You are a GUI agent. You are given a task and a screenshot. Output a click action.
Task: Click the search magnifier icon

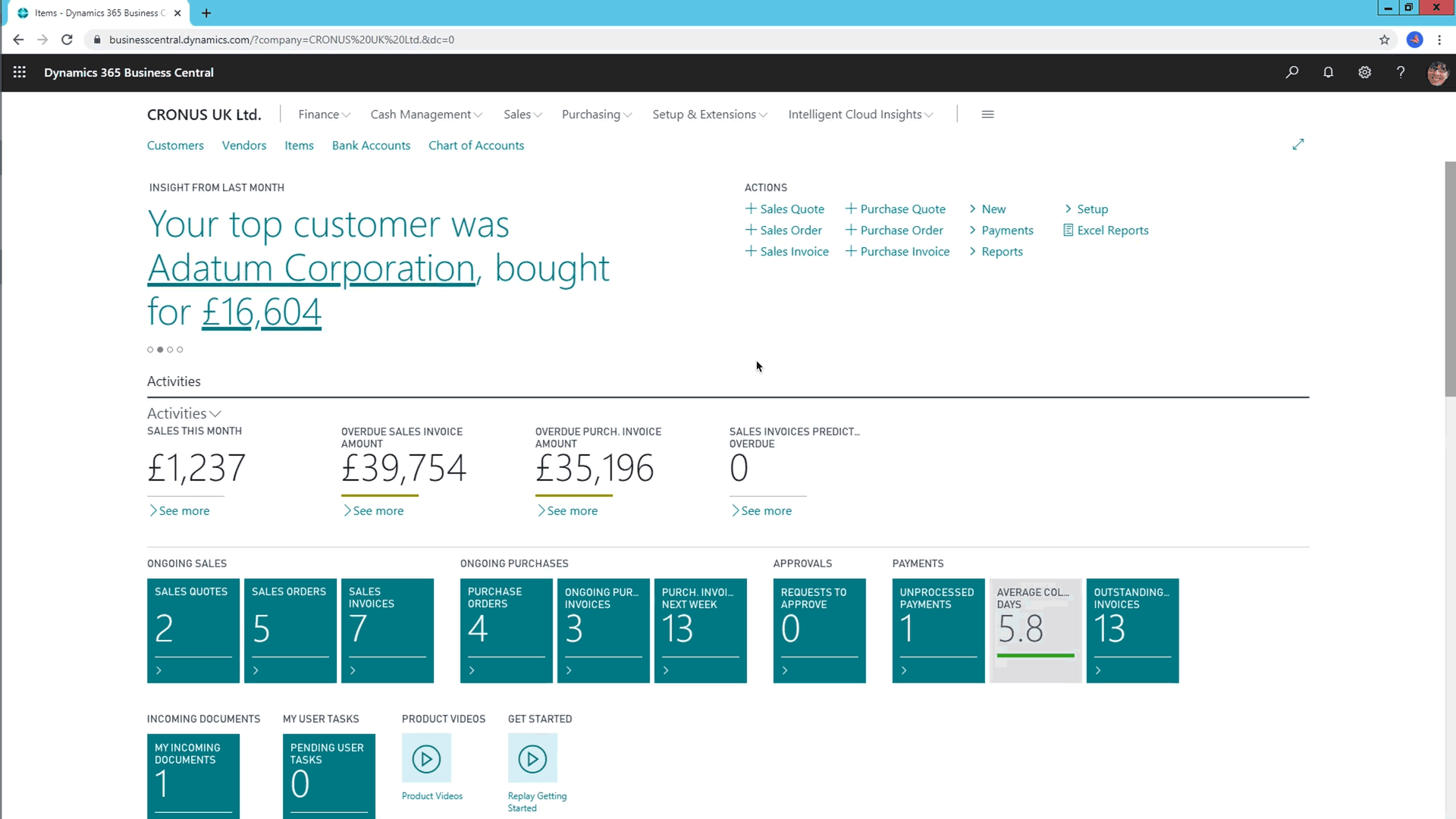click(1292, 72)
